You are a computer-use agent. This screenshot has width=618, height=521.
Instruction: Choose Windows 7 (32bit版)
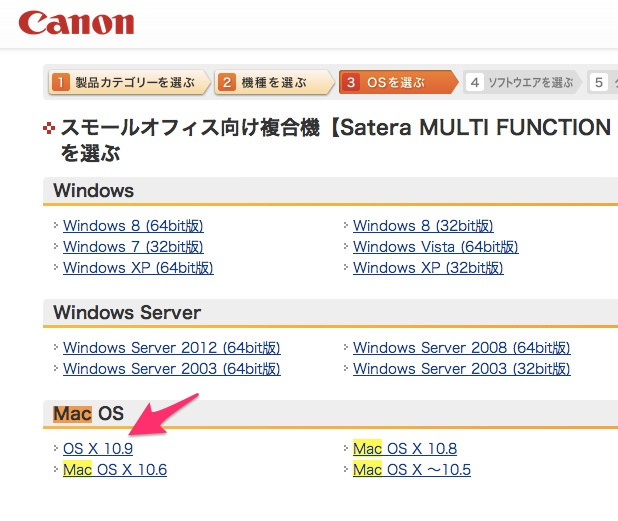[133, 247]
